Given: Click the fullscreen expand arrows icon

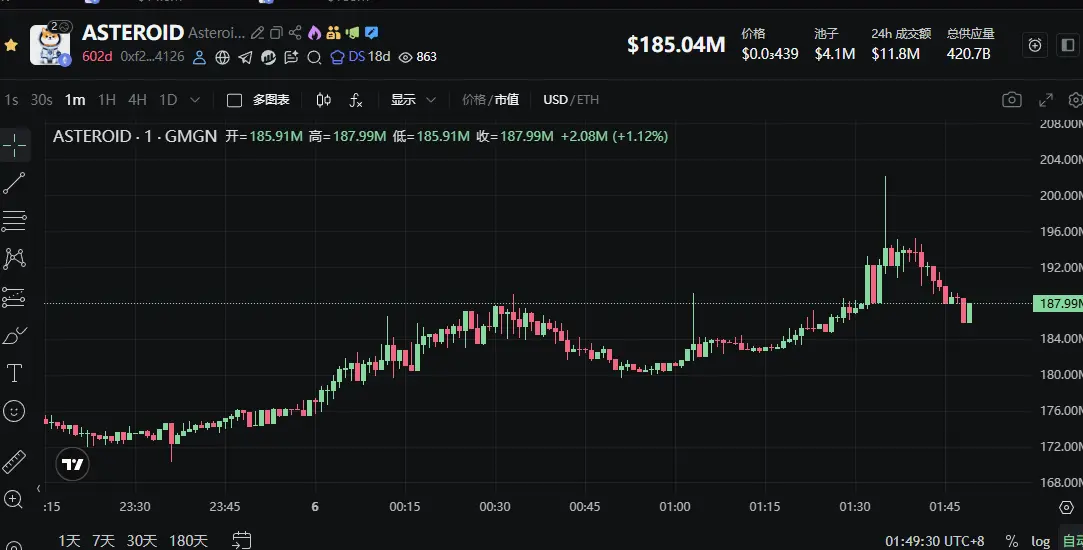Looking at the screenshot, I should point(1046,100).
